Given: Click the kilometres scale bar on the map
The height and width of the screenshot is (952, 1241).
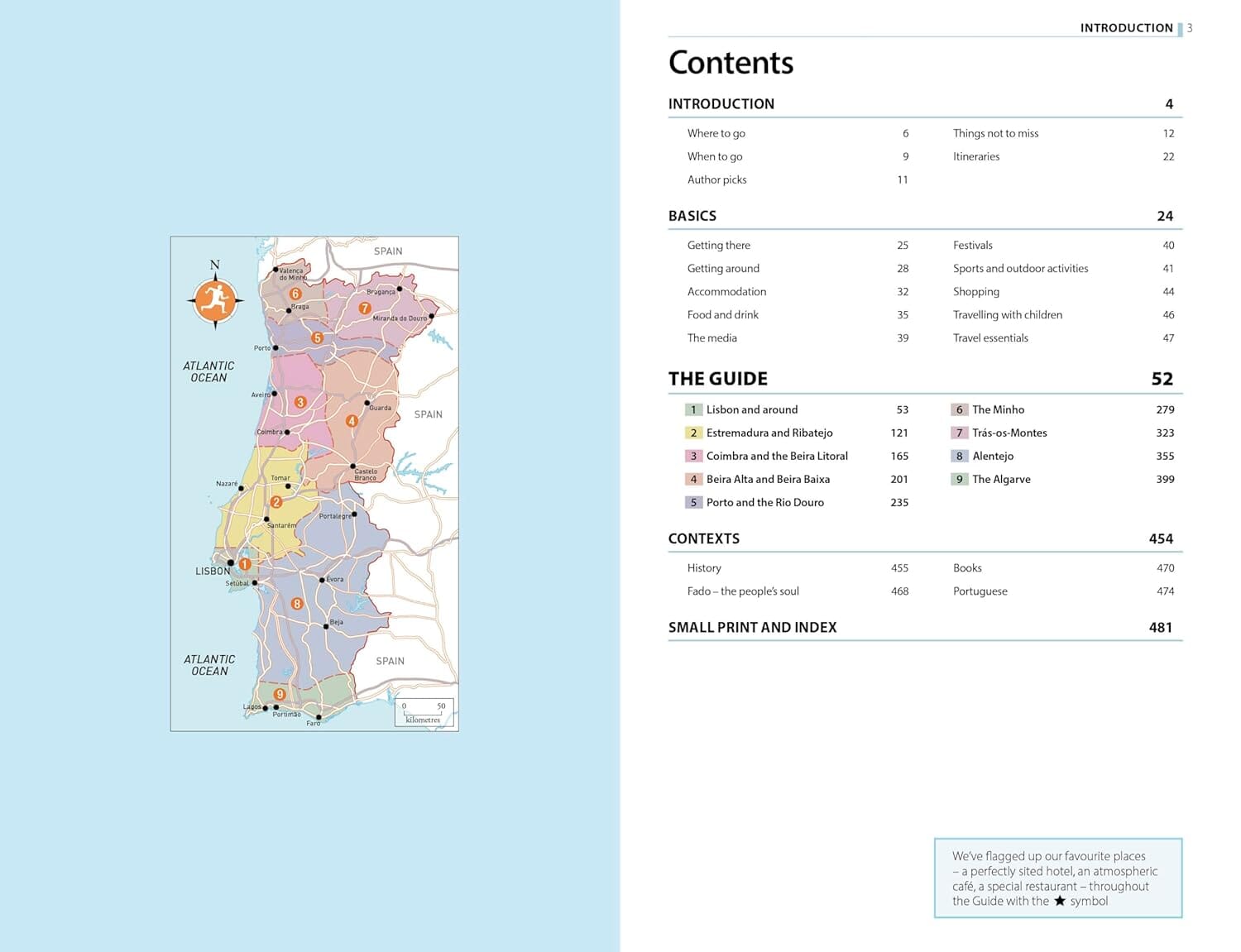Looking at the screenshot, I should 424,712.
